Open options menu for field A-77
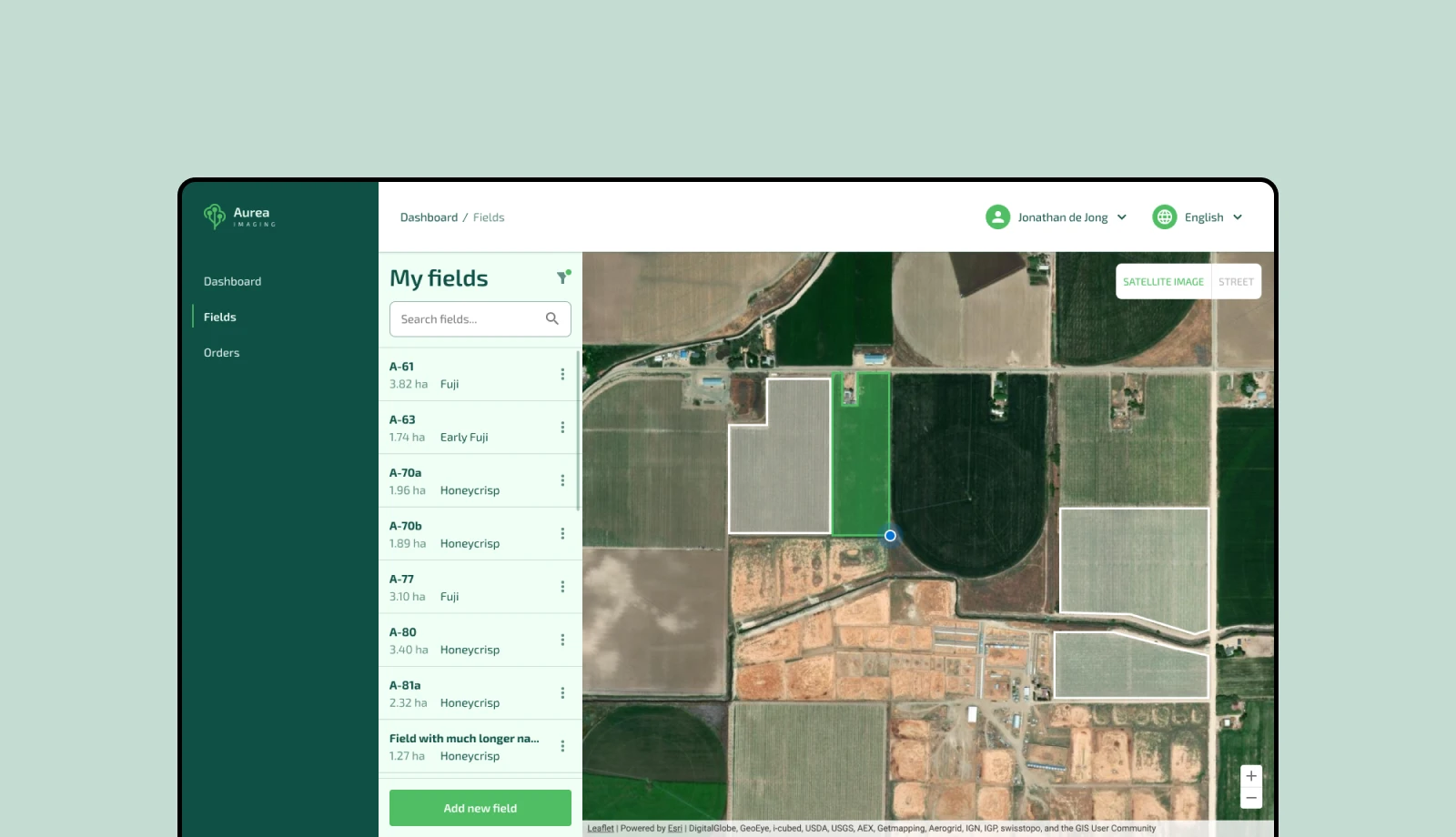 [x=562, y=587]
